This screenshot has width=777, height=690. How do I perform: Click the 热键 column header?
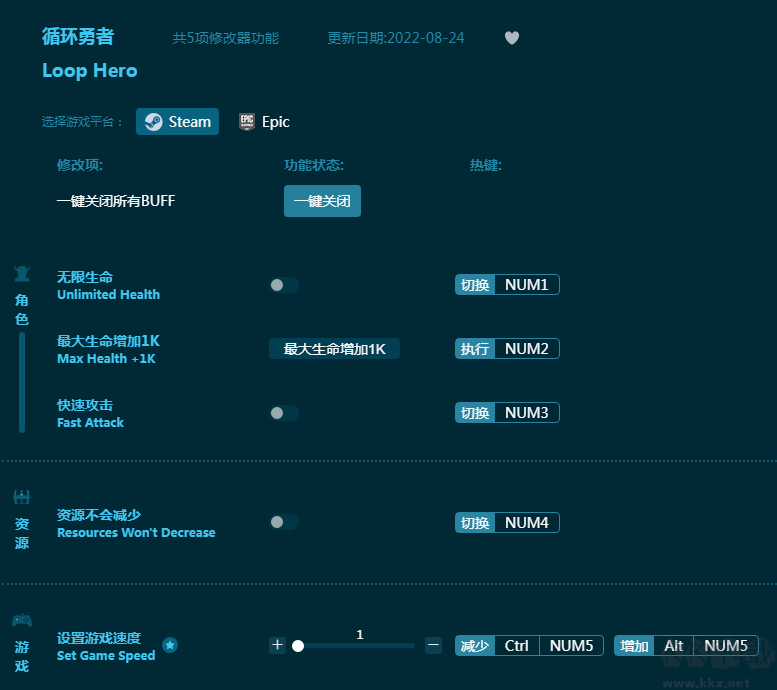coord(486,165)
